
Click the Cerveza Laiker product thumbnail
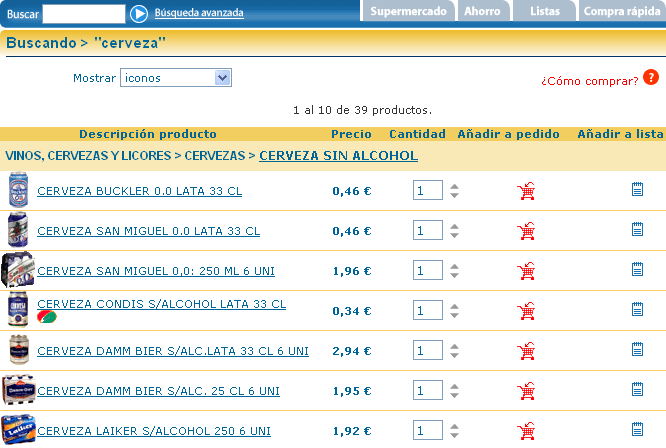tap(18, 431)
